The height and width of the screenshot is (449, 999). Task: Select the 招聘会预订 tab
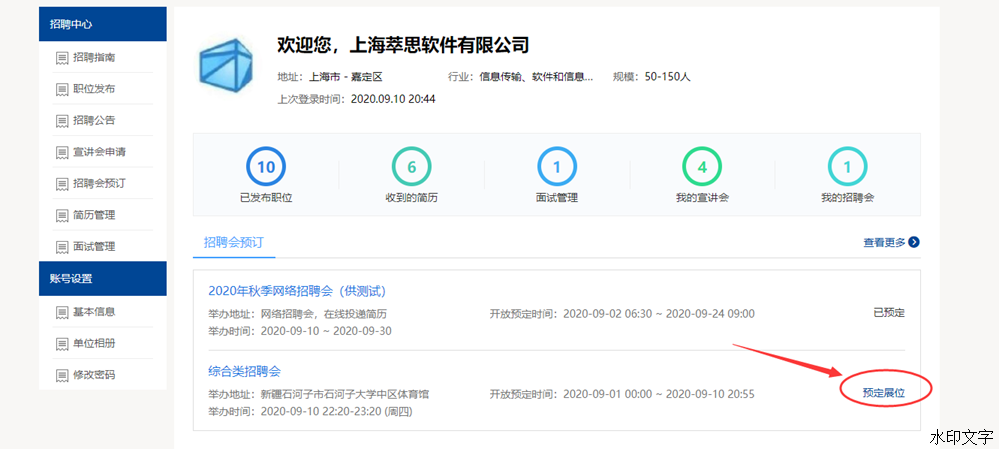pos(234,242)
